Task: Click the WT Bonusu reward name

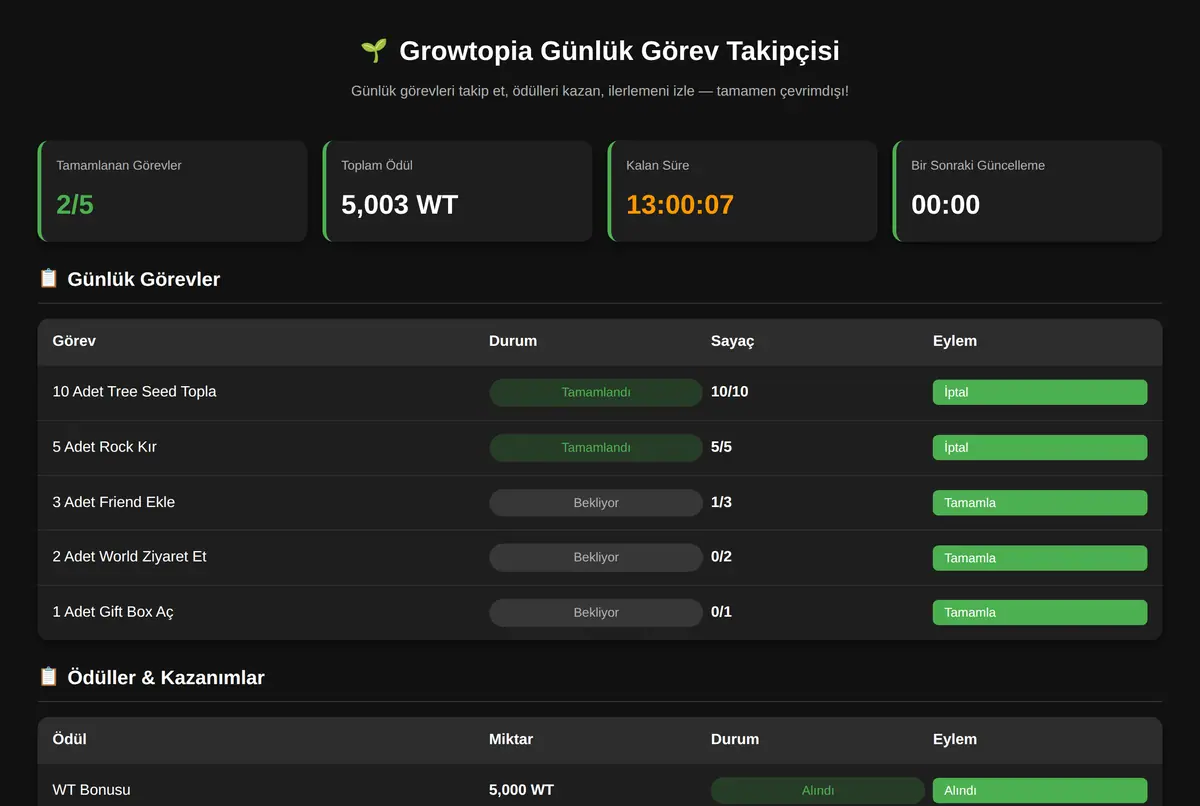Action: click(92, 789)
